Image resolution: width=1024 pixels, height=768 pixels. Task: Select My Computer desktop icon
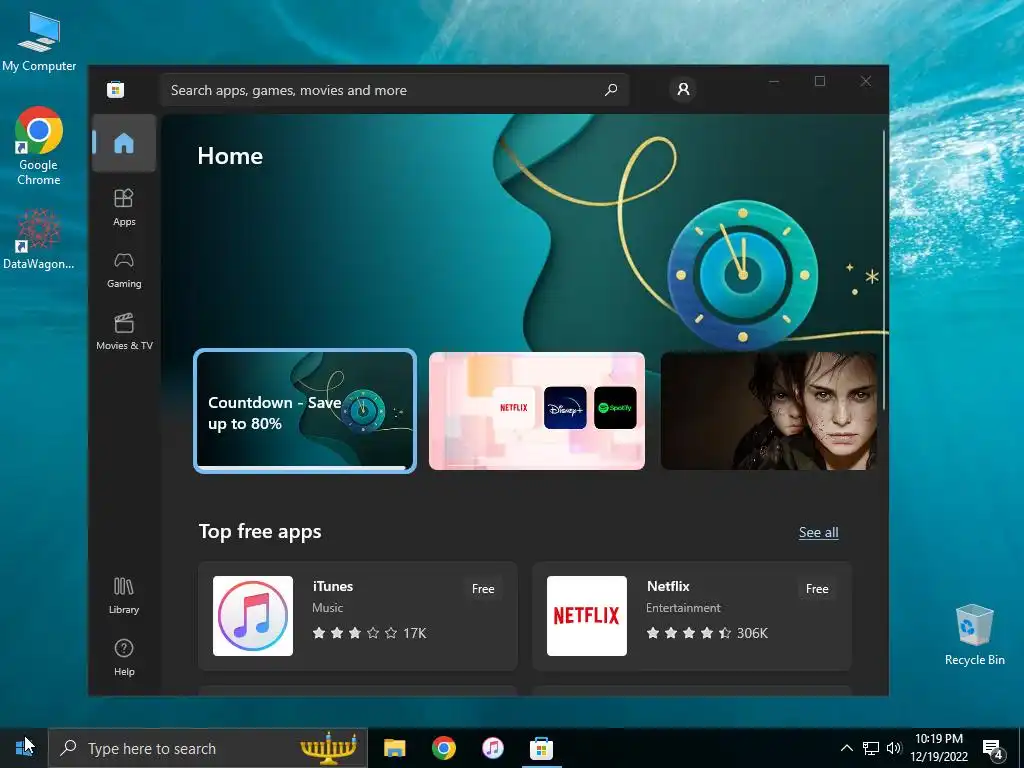coord(39,41)
